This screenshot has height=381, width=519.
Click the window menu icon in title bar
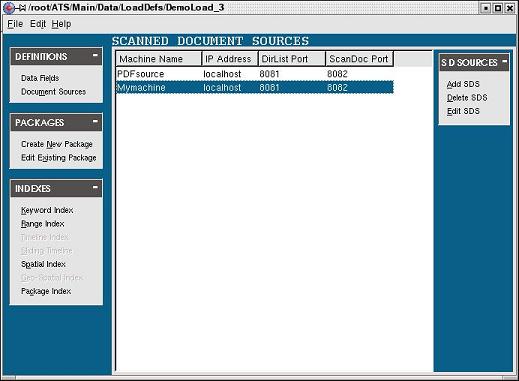(x=9, y=8)
